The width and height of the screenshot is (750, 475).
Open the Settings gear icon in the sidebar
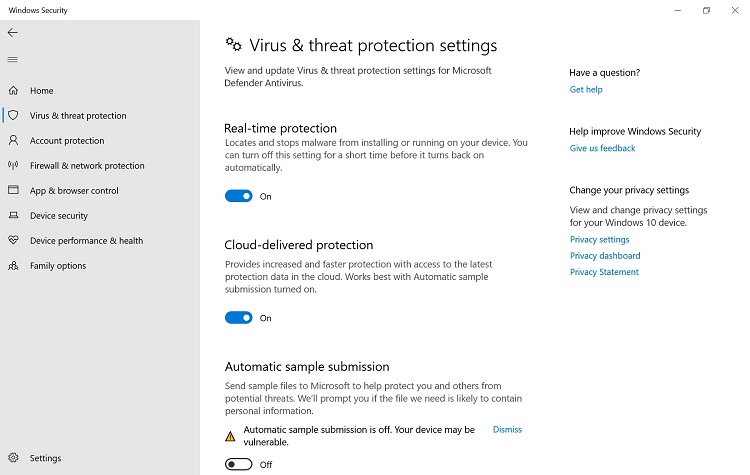[13, 458]
